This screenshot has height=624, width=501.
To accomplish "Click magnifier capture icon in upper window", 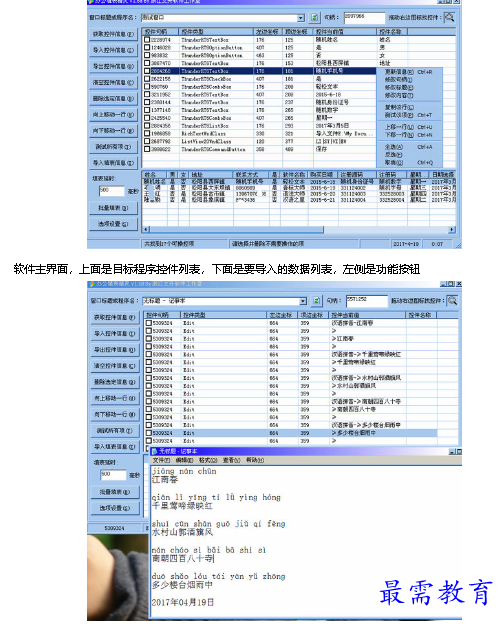I will coord(449,17).
